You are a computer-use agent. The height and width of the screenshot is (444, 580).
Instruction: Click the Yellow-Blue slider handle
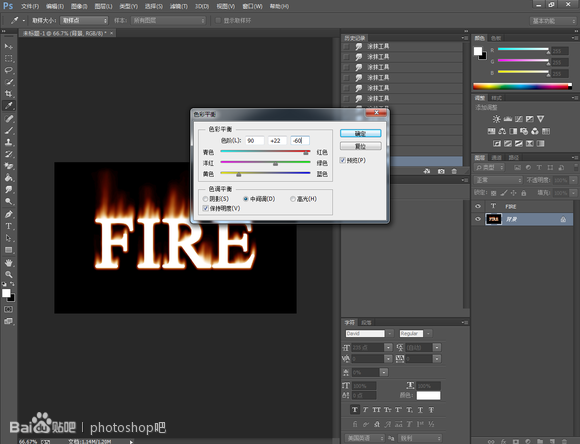[x=239, y=174]
